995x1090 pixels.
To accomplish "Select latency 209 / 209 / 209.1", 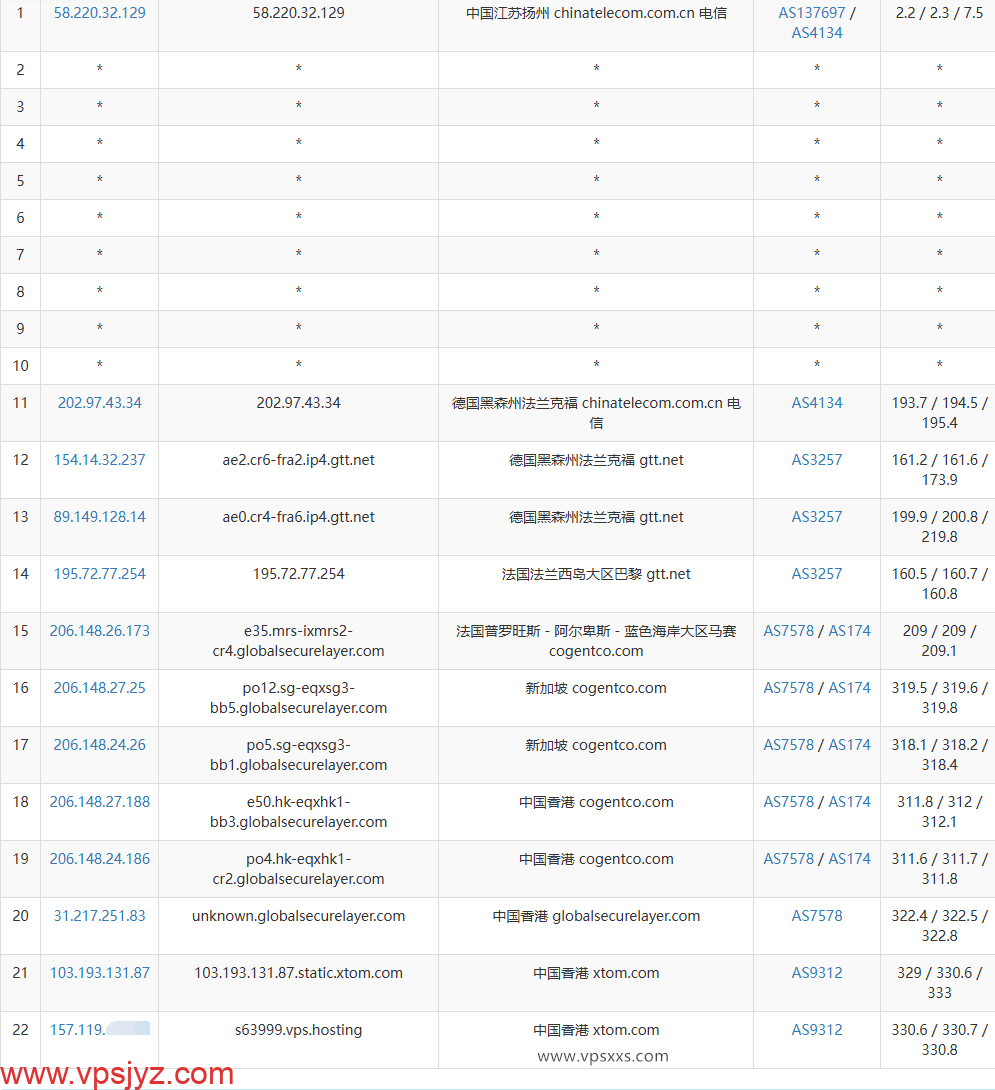I will 939,641.
